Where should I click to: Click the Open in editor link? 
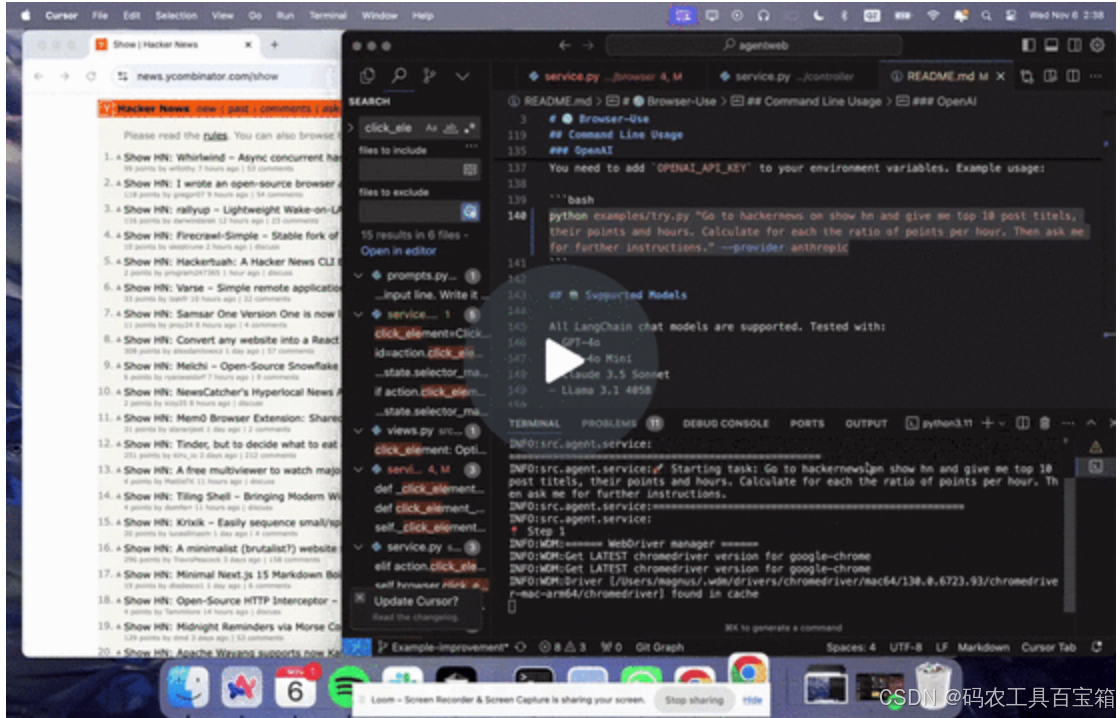tap(398, 251)
